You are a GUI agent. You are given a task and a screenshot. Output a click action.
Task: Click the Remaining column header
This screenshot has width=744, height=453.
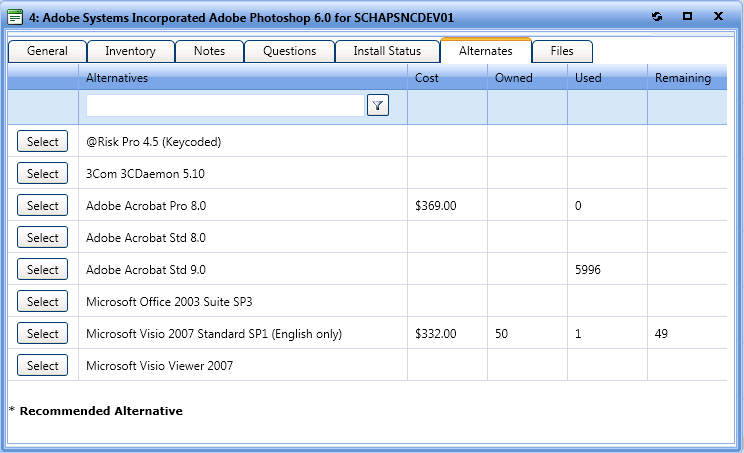(x=687, y=77)
